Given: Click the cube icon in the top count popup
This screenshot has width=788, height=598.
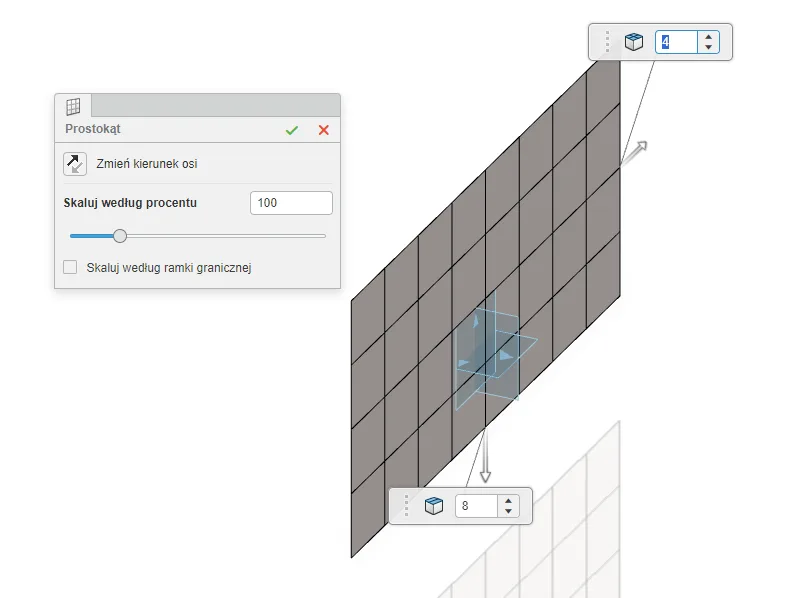Looking at the screenshot, I should pyautogui.click(x=634, y=42).
